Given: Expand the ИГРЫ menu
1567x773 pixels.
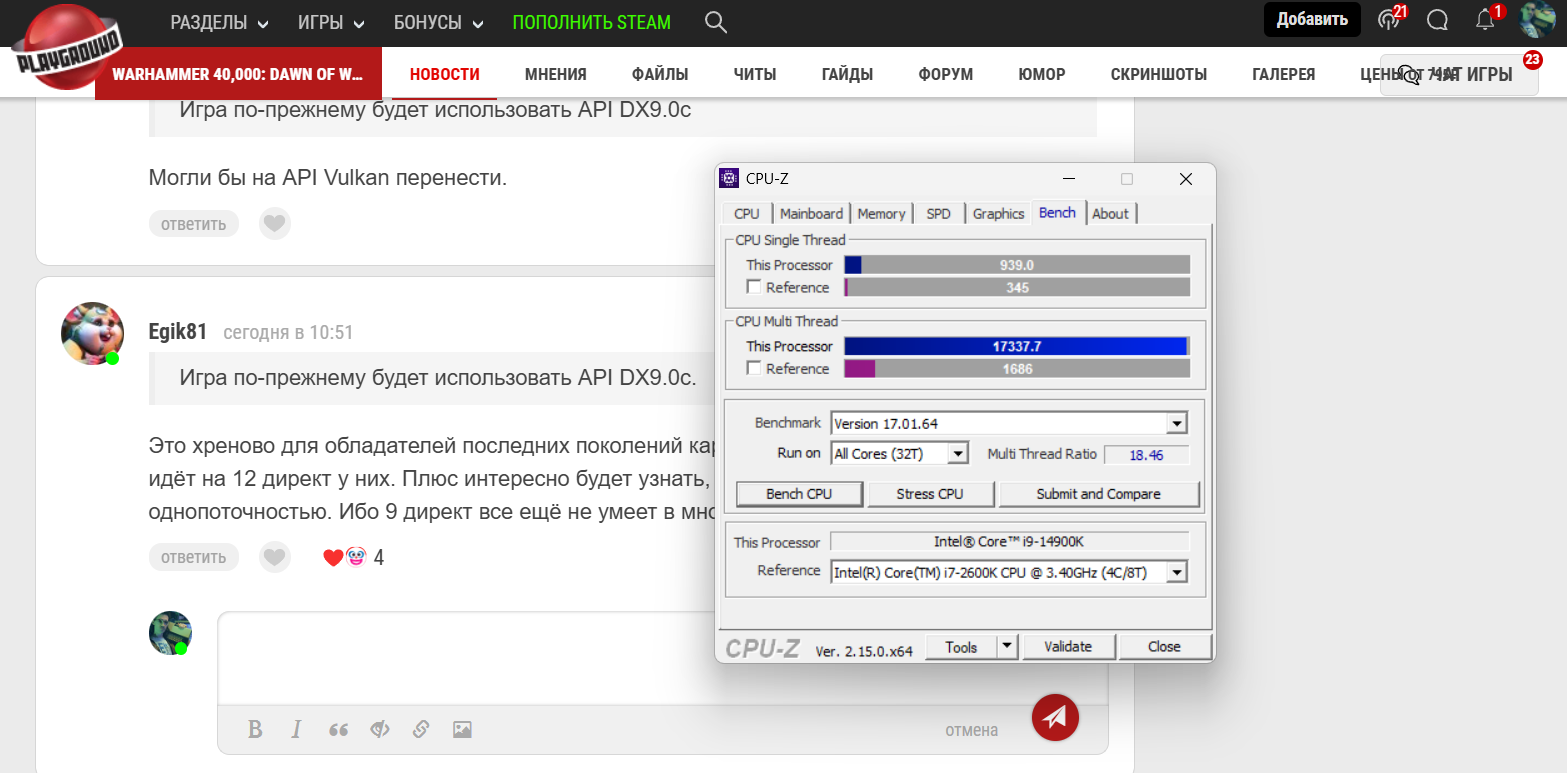Looking at the screenshot, I should pos(331,22).
